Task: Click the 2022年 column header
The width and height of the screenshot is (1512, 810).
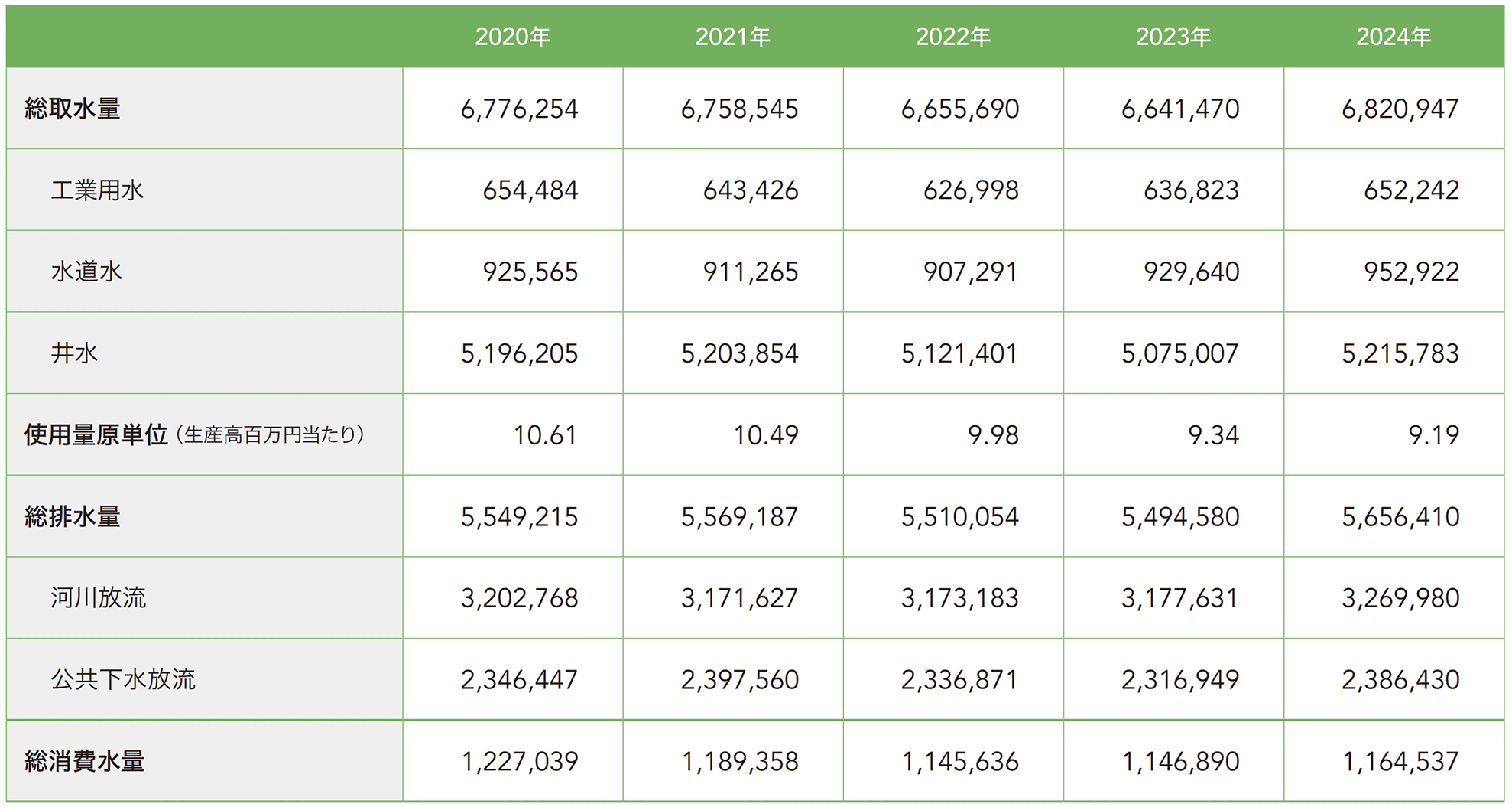Action: 952,37
